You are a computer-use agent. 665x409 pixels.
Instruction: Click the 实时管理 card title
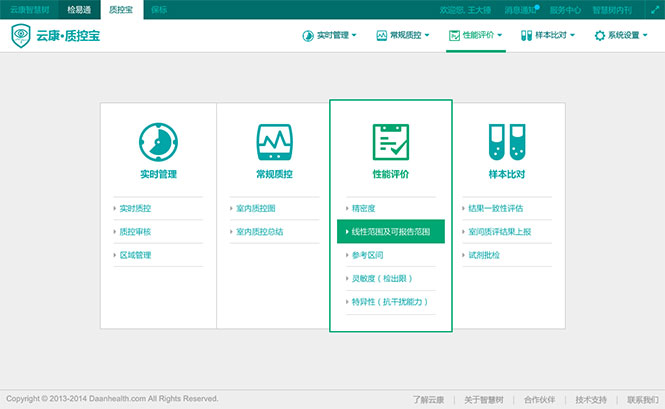[x=158, y=174]
